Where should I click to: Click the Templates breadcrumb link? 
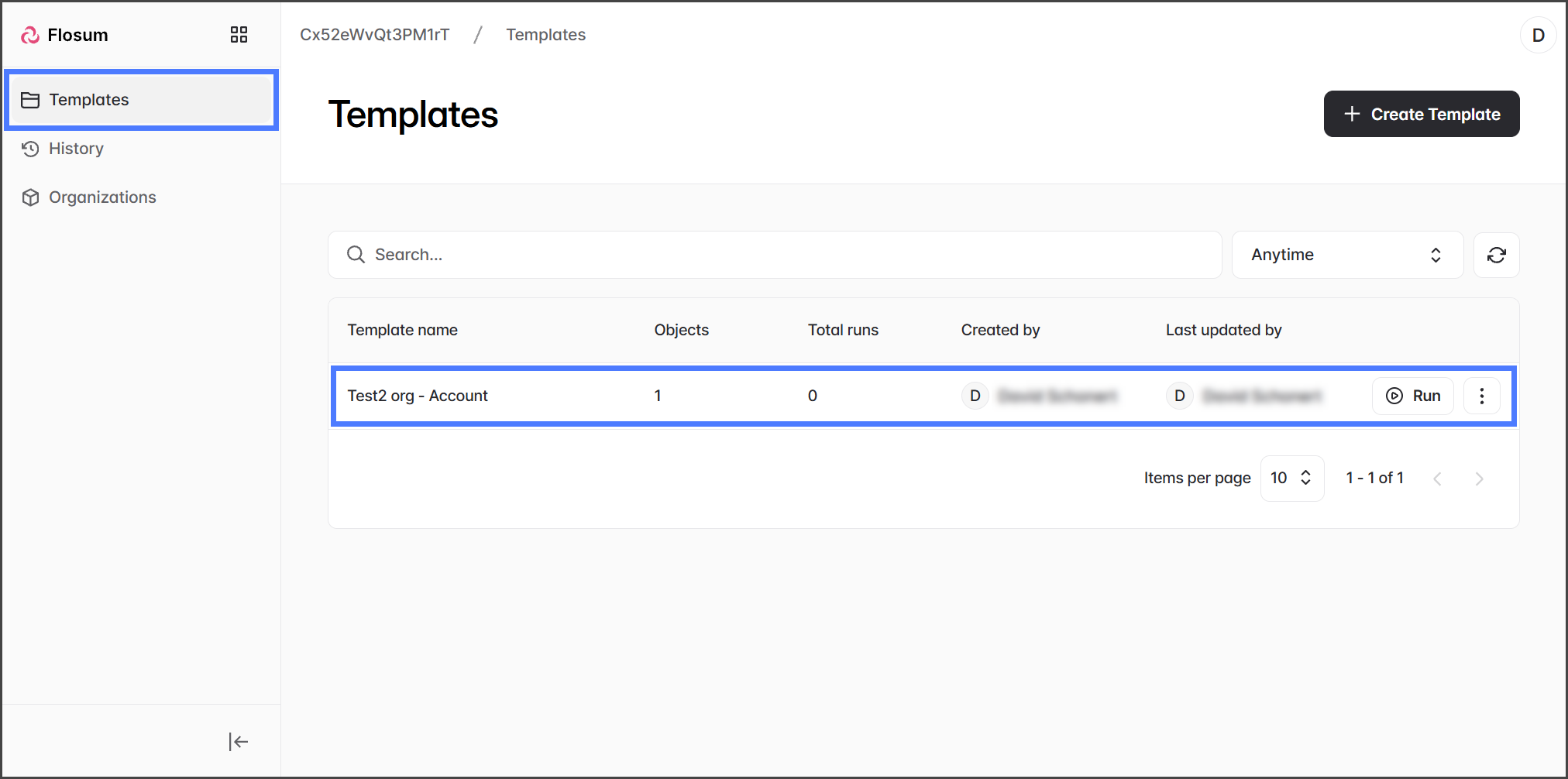(x=545, y=35)
